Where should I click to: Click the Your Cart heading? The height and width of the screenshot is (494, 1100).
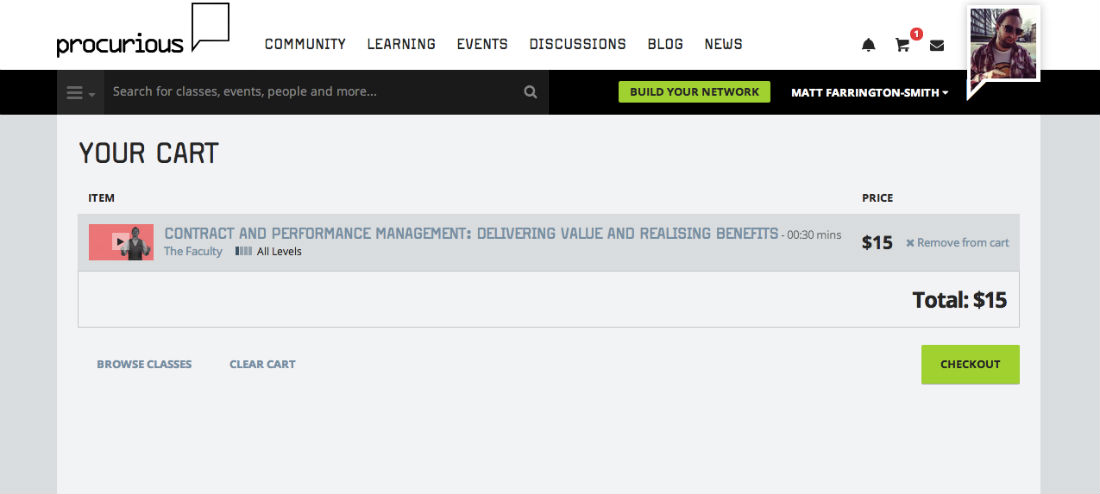click(149, 153)
